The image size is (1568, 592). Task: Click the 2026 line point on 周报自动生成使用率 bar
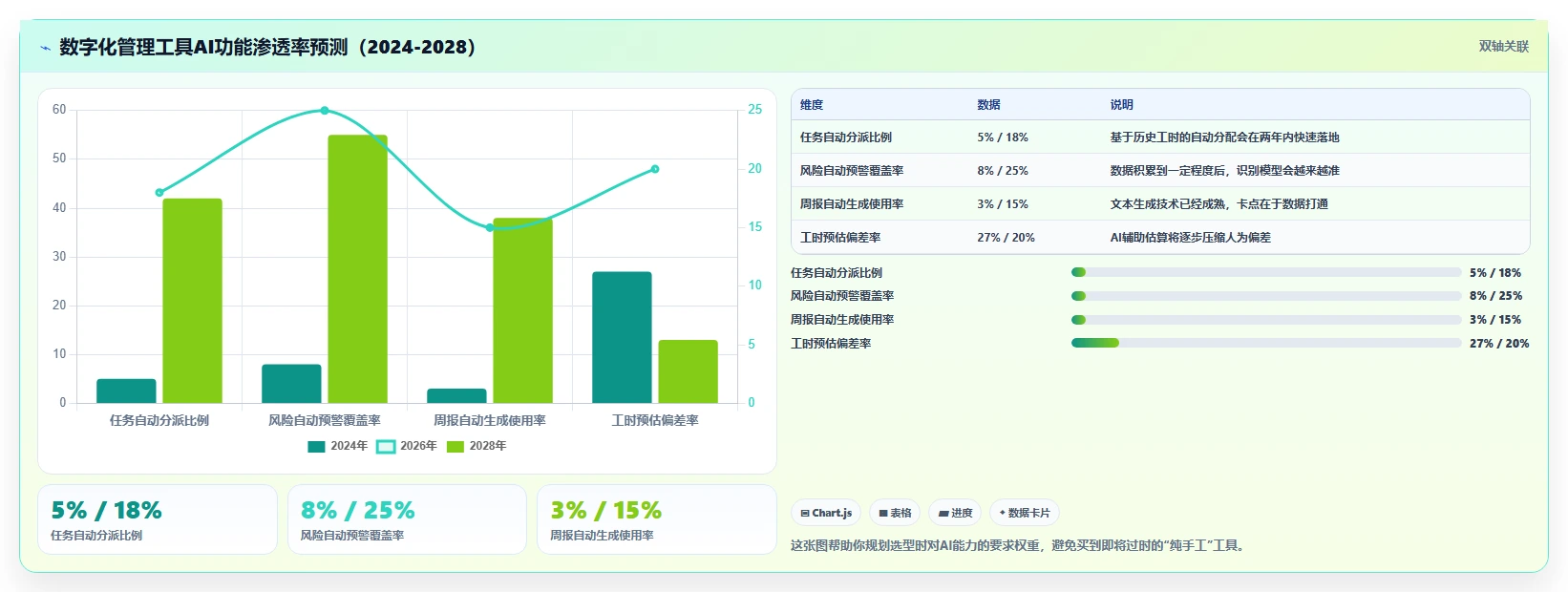tap(490, 228)
